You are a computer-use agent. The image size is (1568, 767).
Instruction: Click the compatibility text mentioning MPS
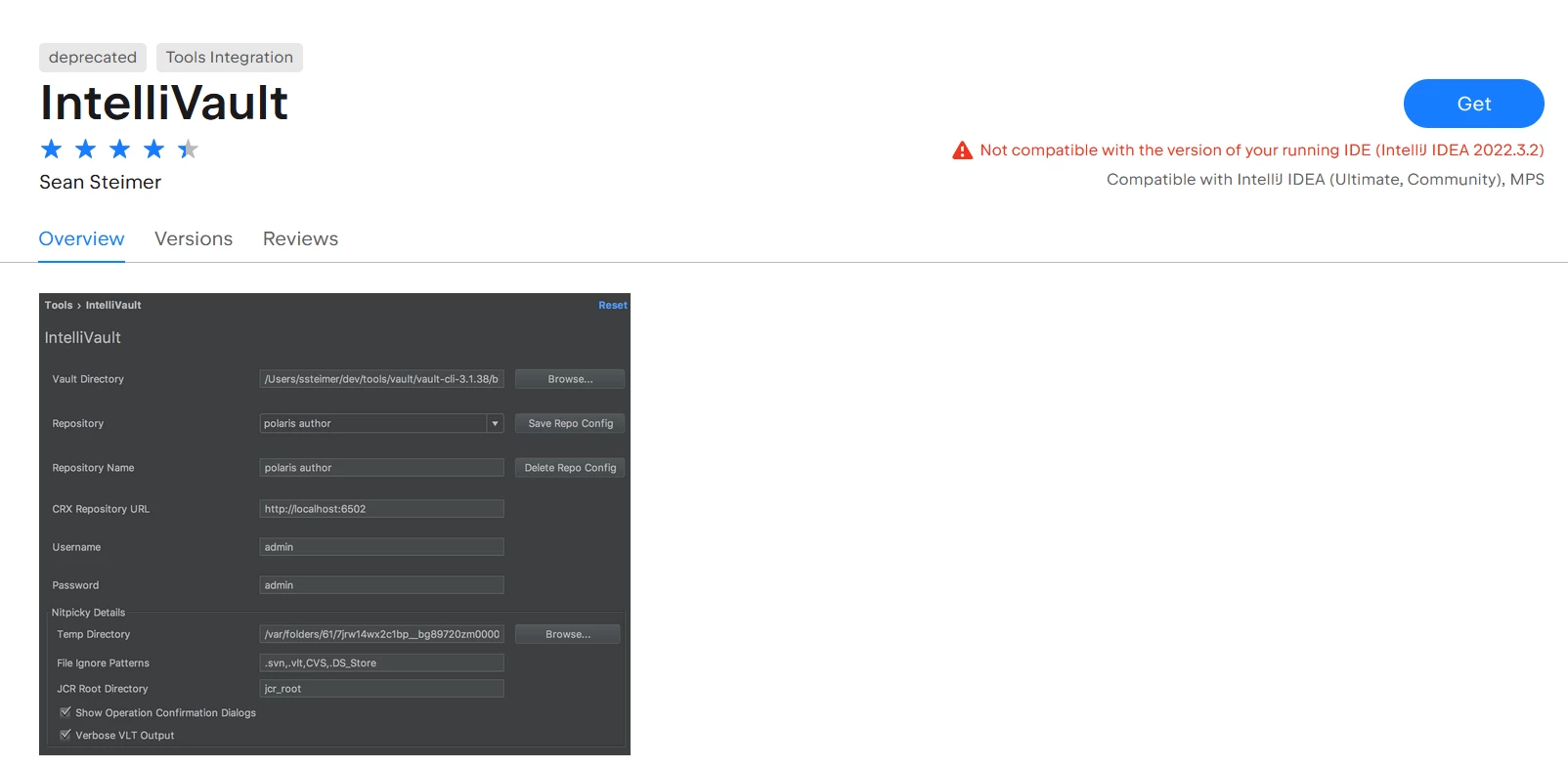(x=1326, y=180)
